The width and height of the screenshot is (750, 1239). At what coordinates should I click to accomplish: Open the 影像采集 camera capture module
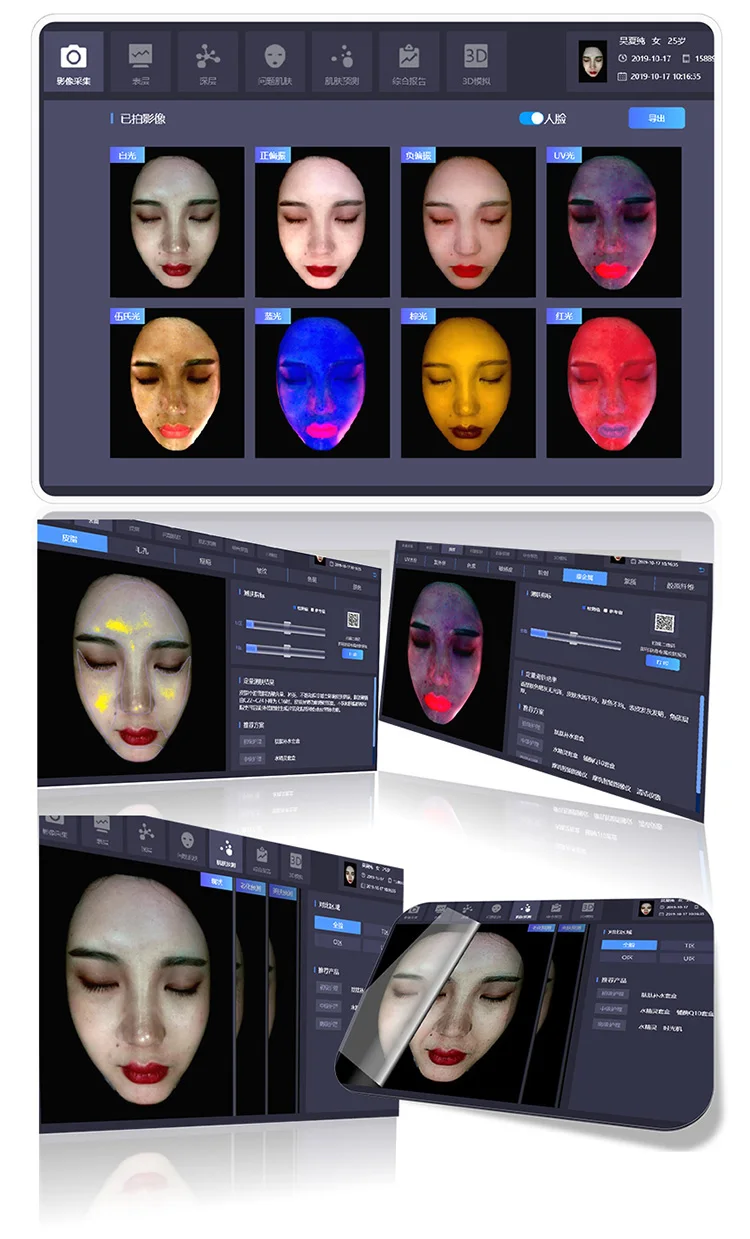tap(74, 62)
